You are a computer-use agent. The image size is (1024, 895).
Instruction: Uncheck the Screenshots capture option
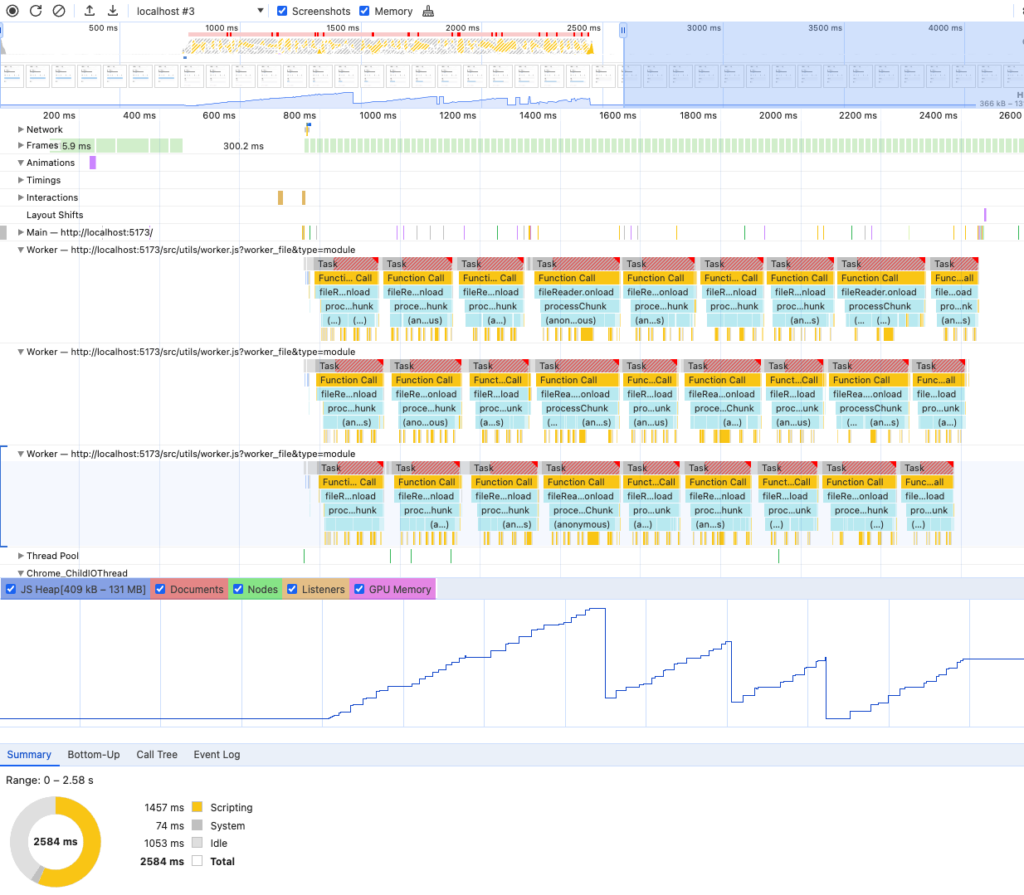pos(281,11)
